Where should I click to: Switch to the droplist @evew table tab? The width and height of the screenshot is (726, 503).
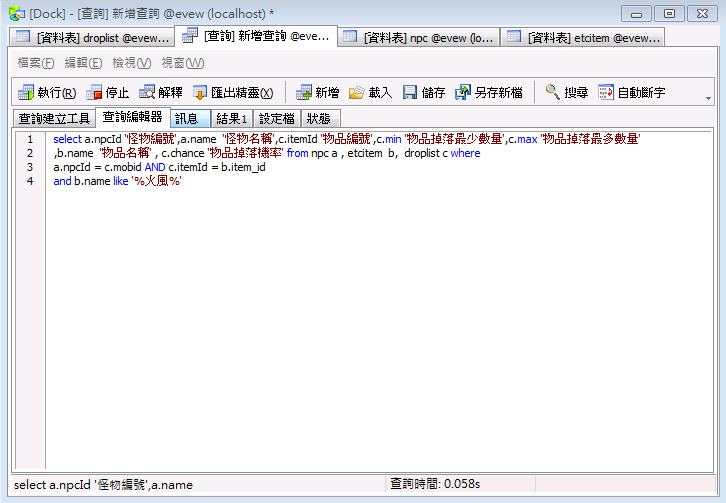tap(91, 37)
